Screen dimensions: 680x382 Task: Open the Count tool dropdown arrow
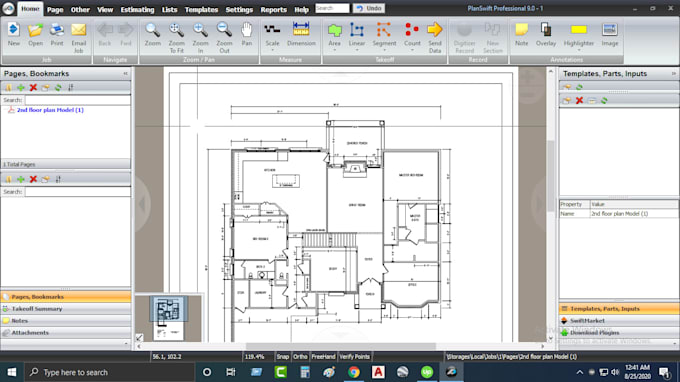click(412, 50)
